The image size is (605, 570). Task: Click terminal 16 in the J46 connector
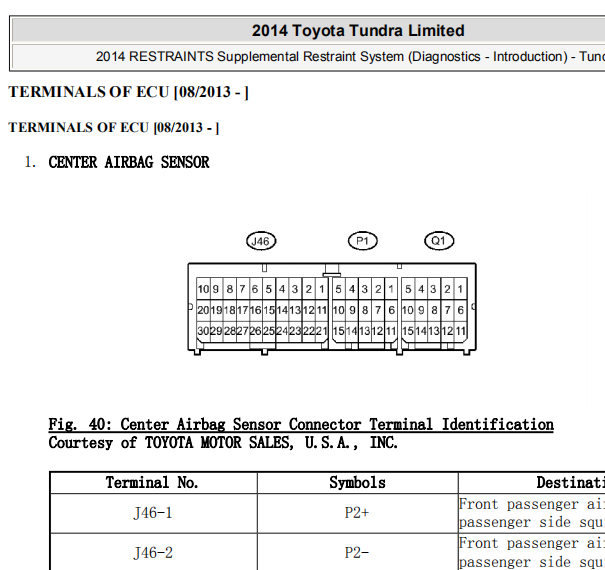(x=255, y=310)
